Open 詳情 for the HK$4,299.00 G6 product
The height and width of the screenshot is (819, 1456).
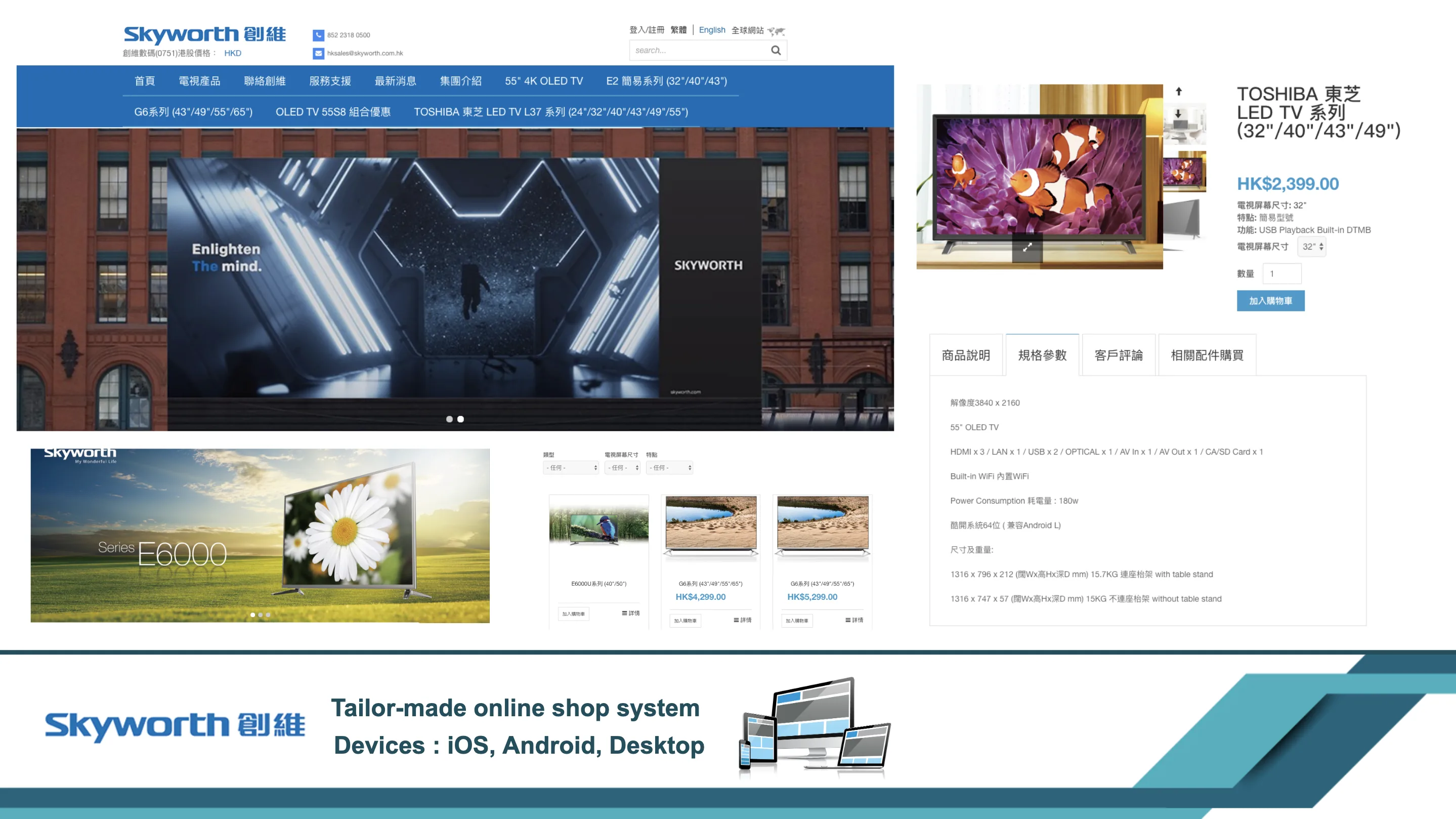(742, 620)
